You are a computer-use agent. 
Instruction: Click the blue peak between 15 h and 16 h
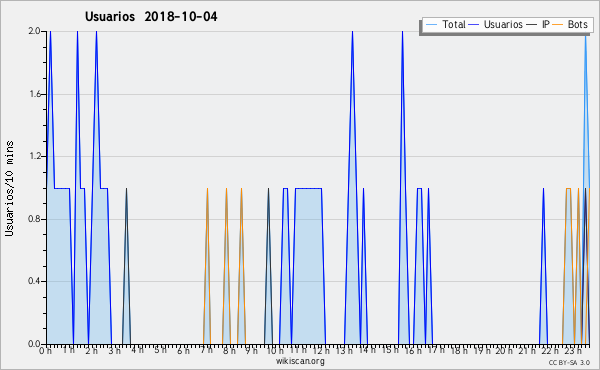point(402,187)
